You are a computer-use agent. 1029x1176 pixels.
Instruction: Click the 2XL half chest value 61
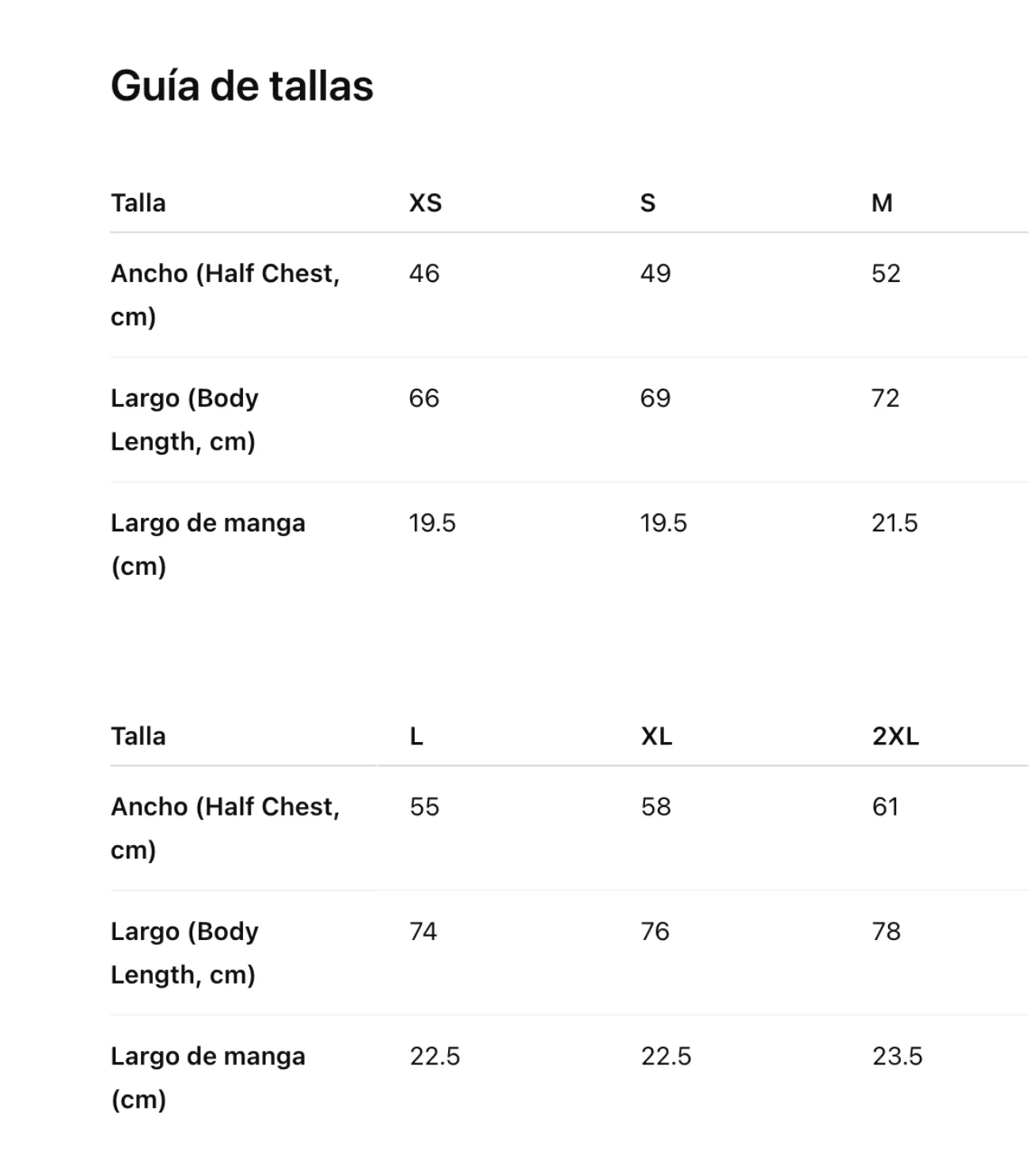(x=885, y=806)
